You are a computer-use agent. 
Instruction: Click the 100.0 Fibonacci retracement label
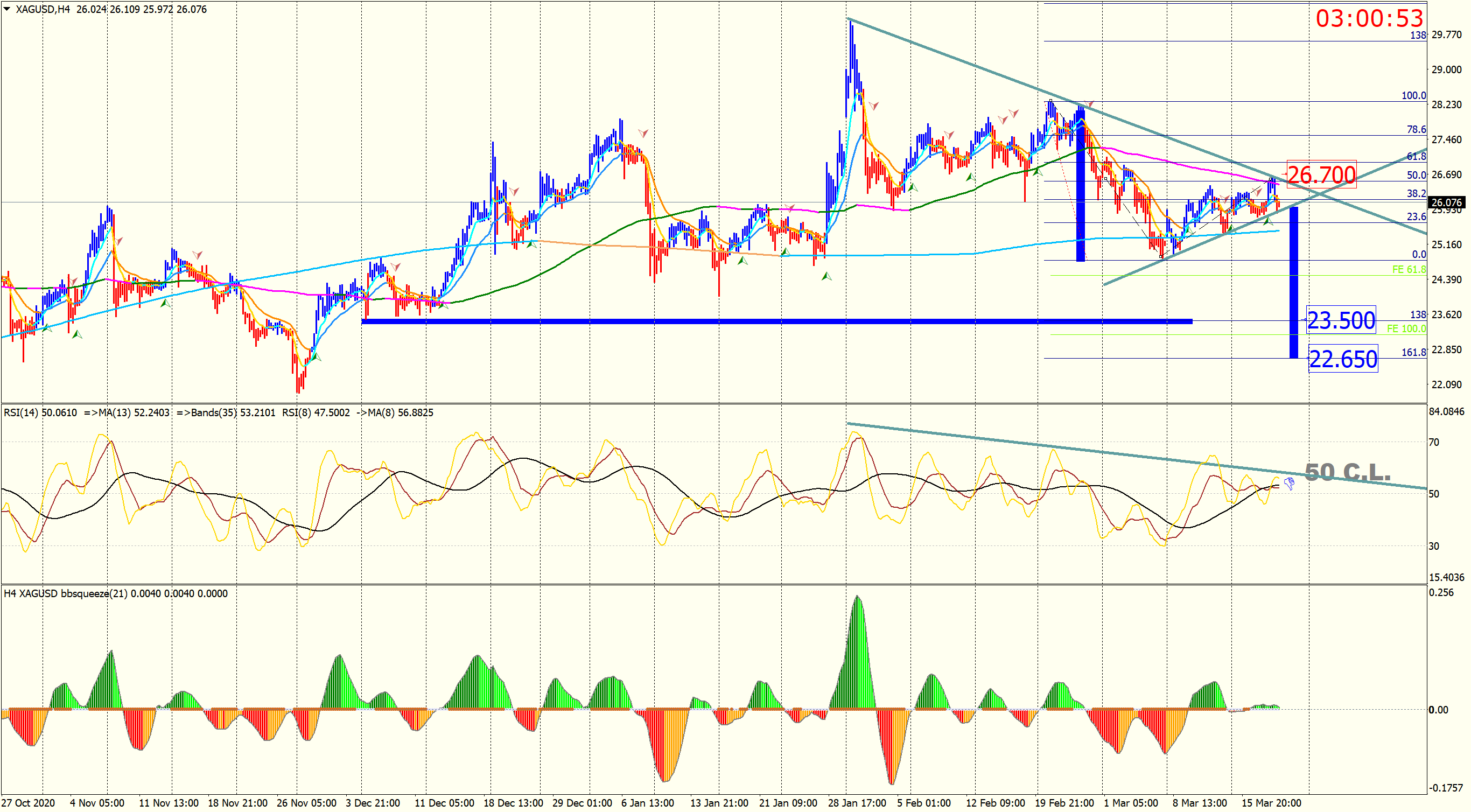[x=1413, y=96]
